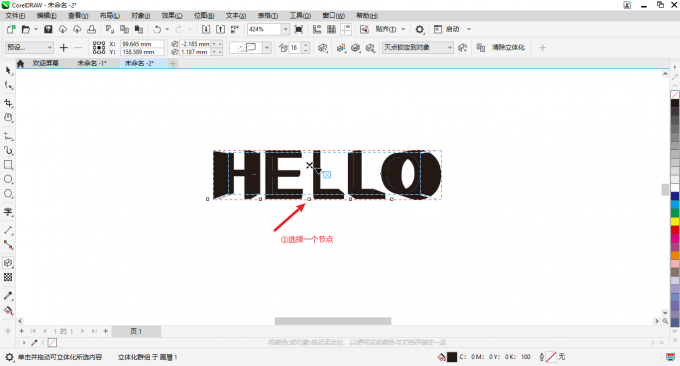Screen dimensions: 680x366
Task: Toggle the Show grid button
Action: [331, 29]
